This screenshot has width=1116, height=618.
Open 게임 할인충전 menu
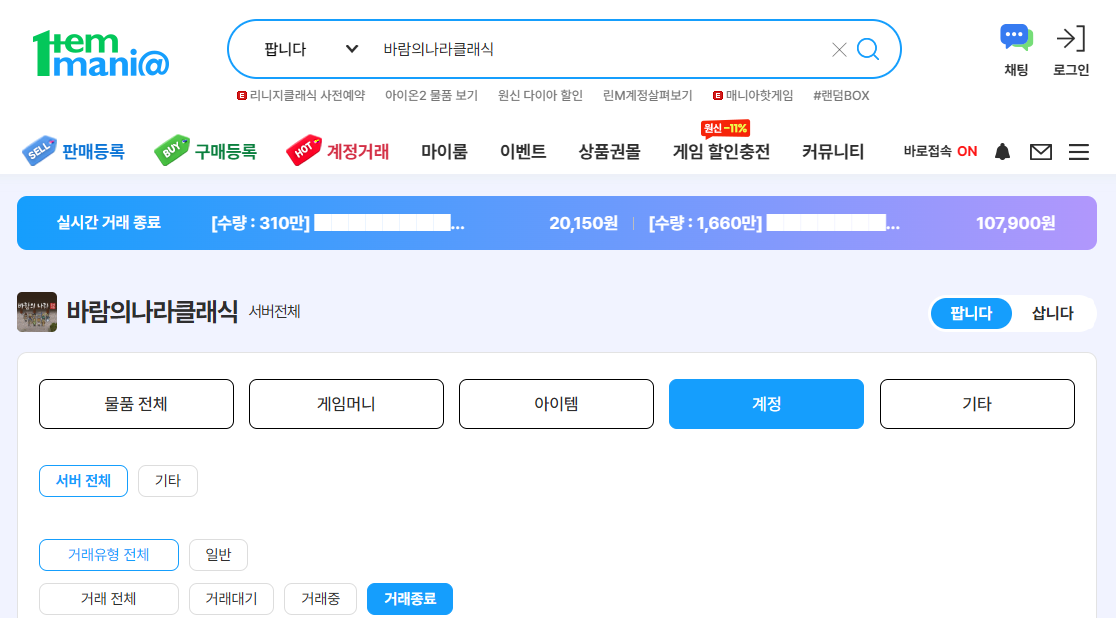(722, 152)
